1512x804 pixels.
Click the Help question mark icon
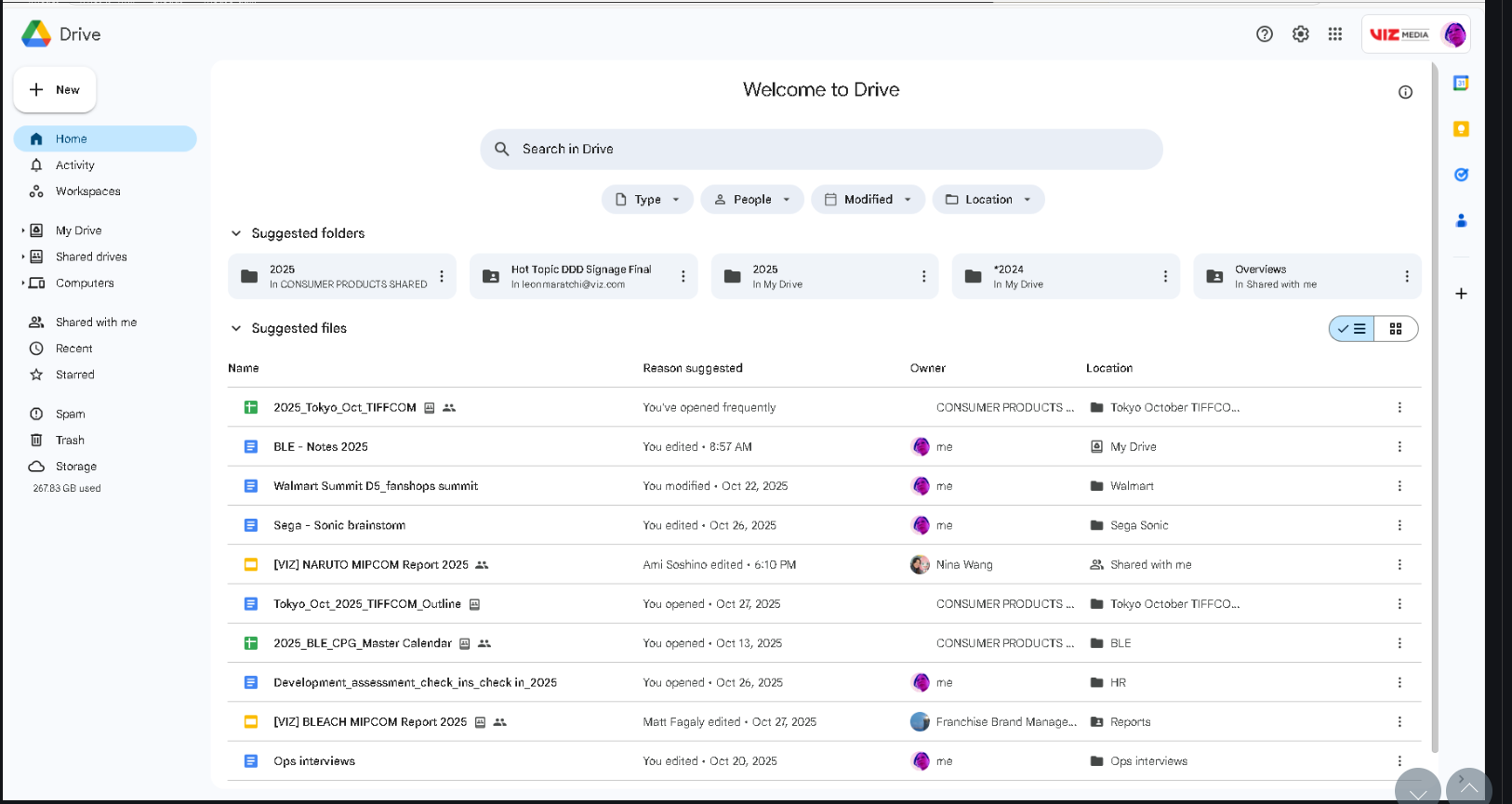click(1264, 34)
